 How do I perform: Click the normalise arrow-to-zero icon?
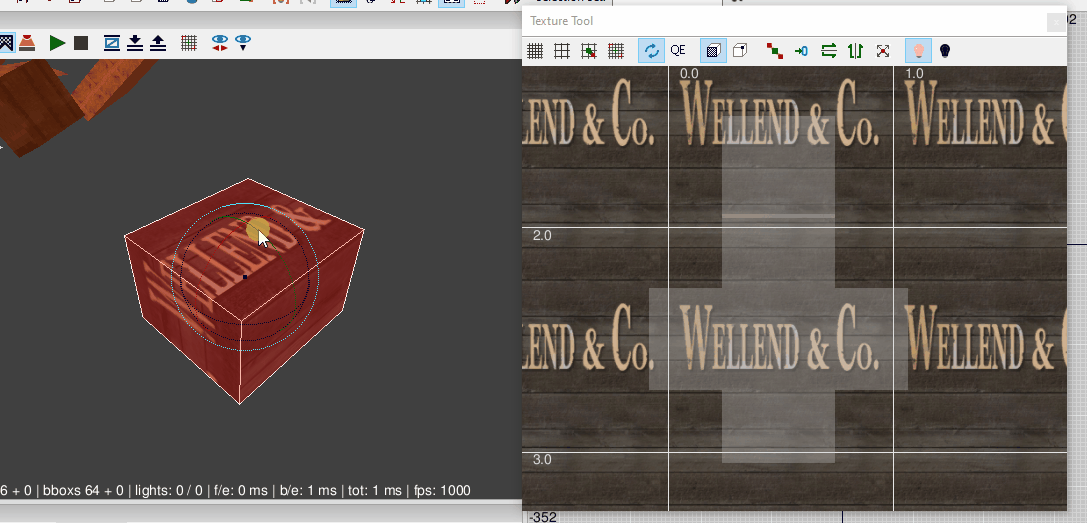(x=801, y=50)
